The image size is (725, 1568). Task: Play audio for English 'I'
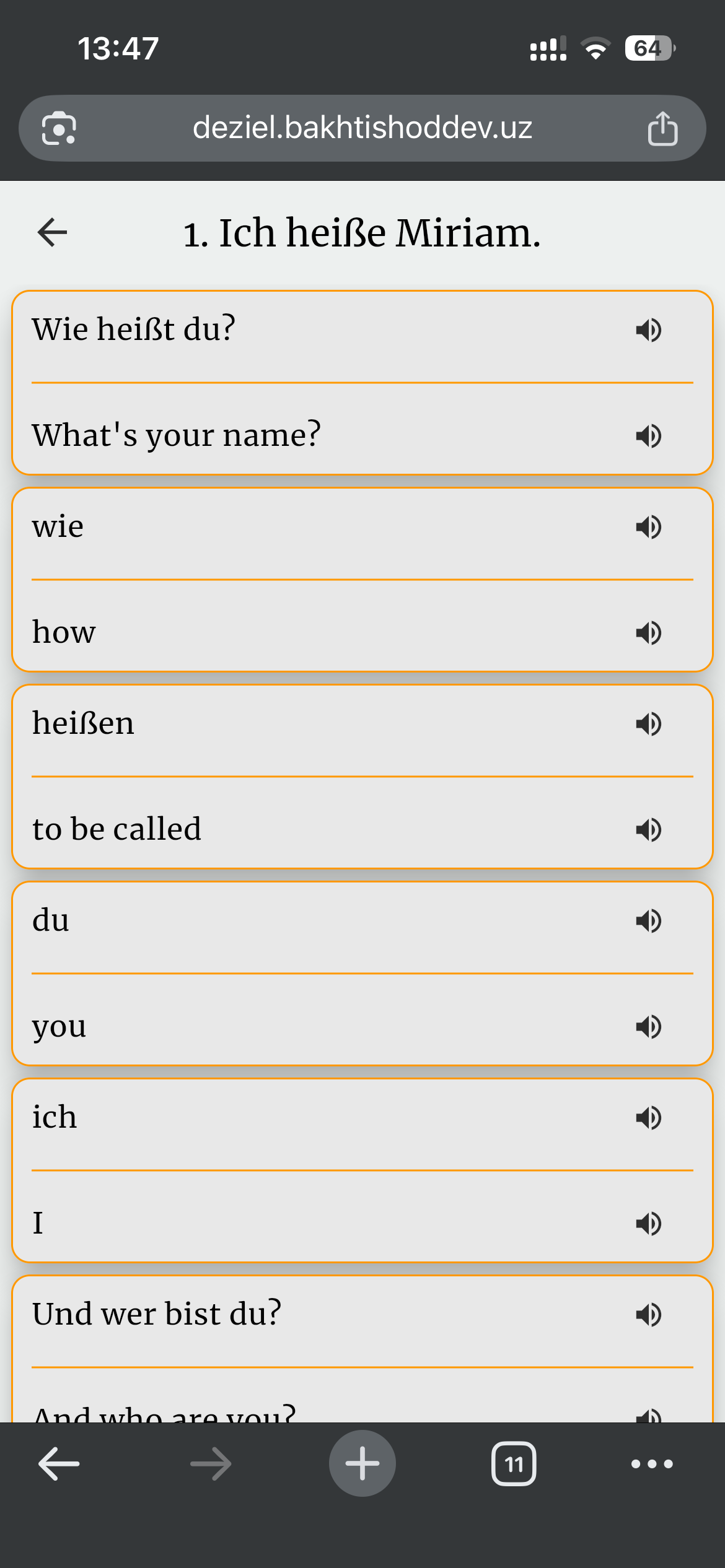pos(649,1224)
